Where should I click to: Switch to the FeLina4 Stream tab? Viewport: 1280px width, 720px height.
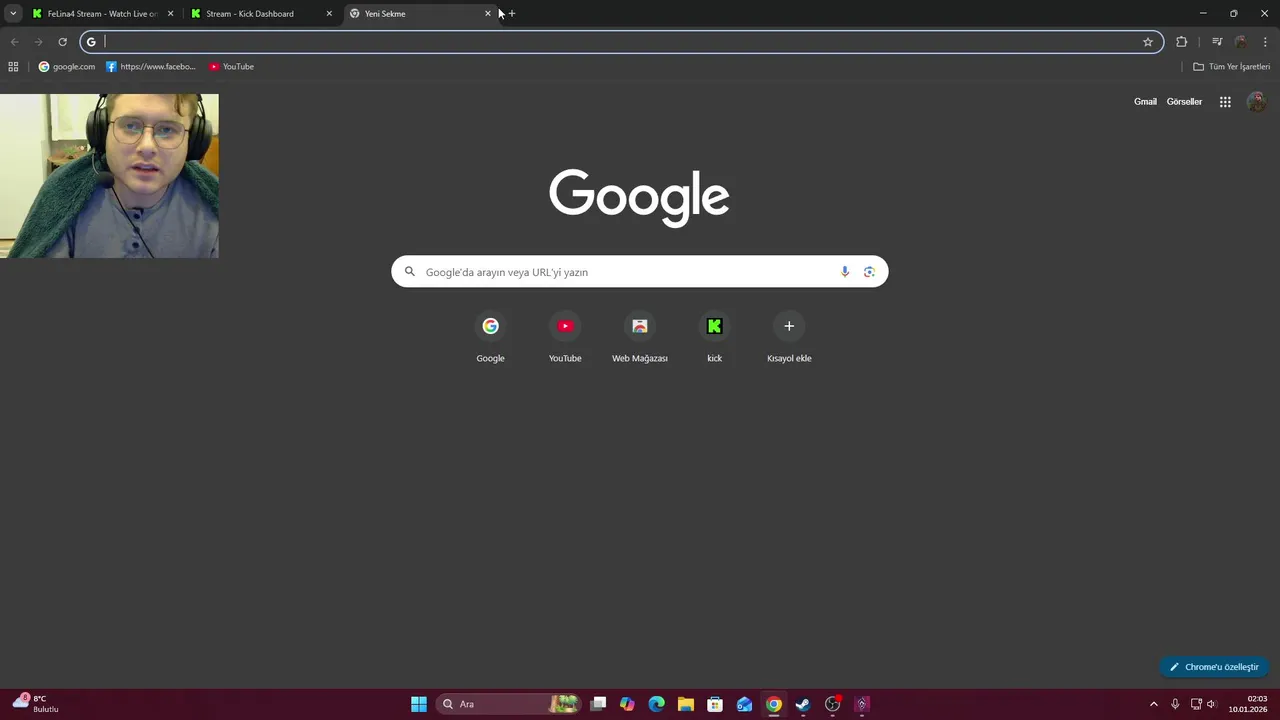point(101,14)
